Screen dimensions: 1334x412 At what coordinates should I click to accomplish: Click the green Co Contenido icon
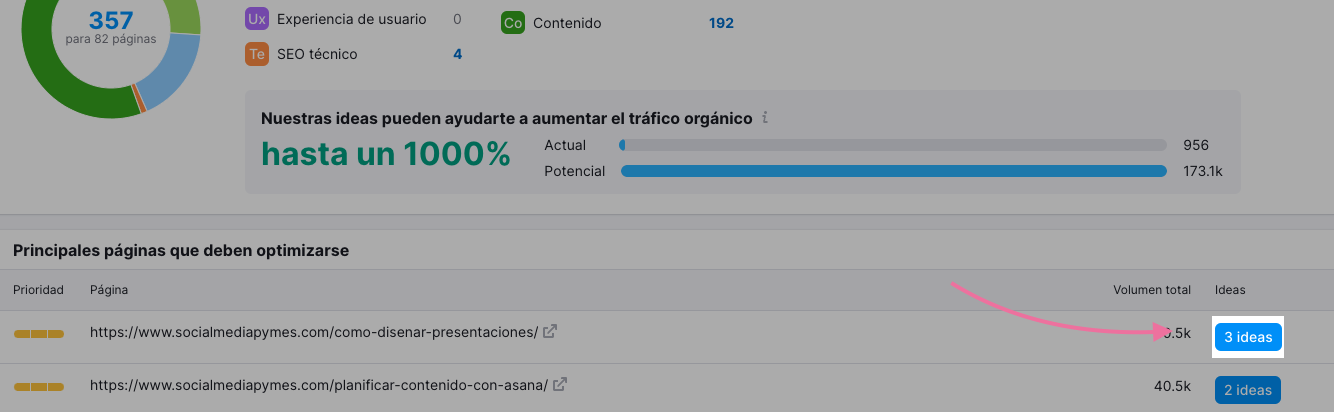click(x=513, y=22)
